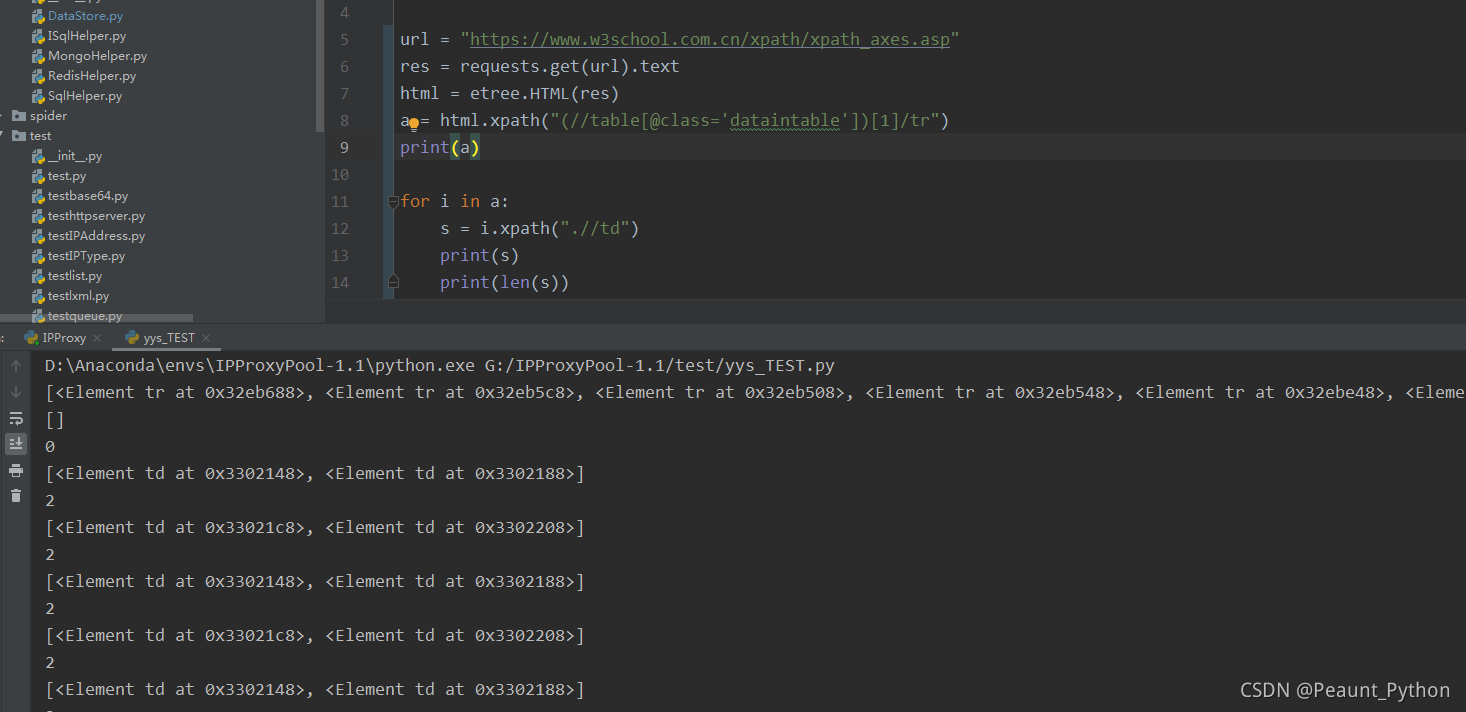This screenshot has height=712, width=1466.
Task: Open SqlHelper.py file
Action: [85, 96]
